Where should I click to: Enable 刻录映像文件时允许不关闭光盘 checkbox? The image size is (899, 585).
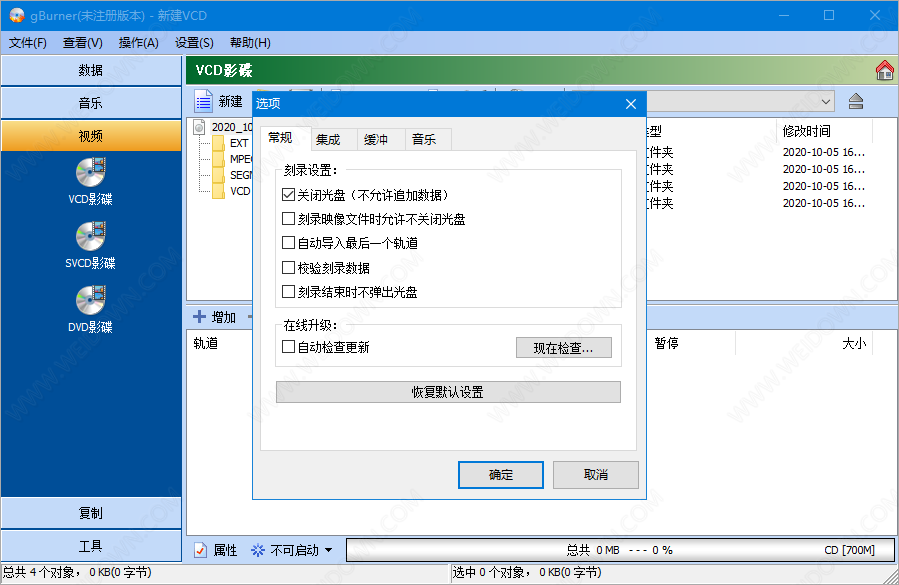click(288, 219)
